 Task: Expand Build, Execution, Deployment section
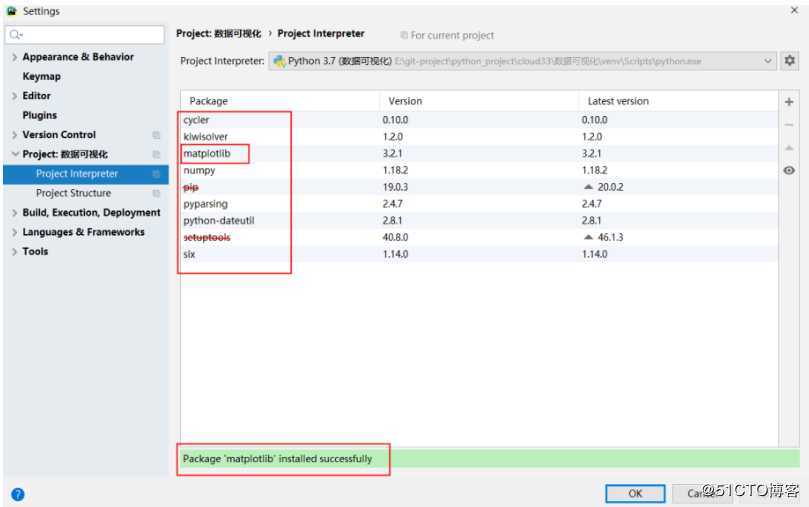point(14,212)
